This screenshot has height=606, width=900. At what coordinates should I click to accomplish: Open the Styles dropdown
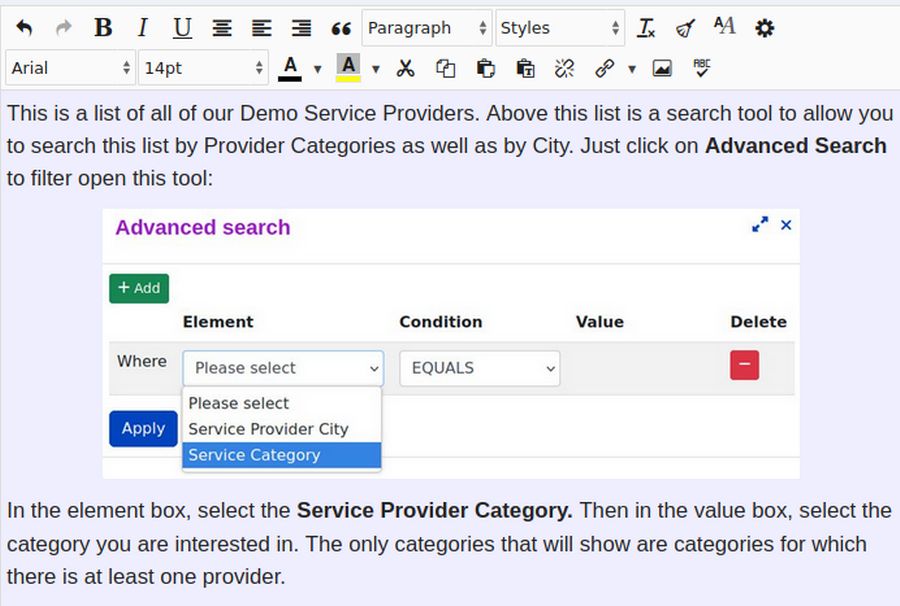(560, 28)
